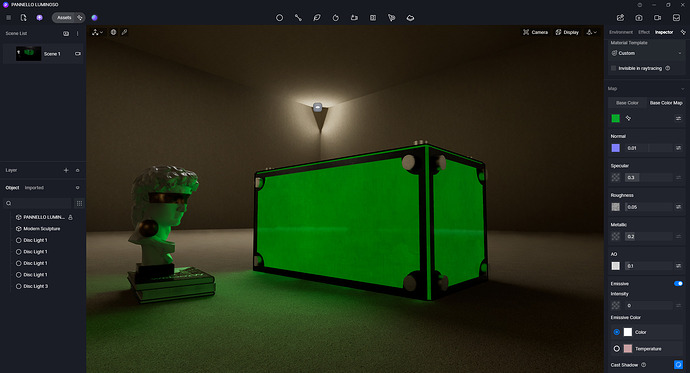690x373 pixels.
Task: Collapse the Map section expander
Action: (683, 88)
